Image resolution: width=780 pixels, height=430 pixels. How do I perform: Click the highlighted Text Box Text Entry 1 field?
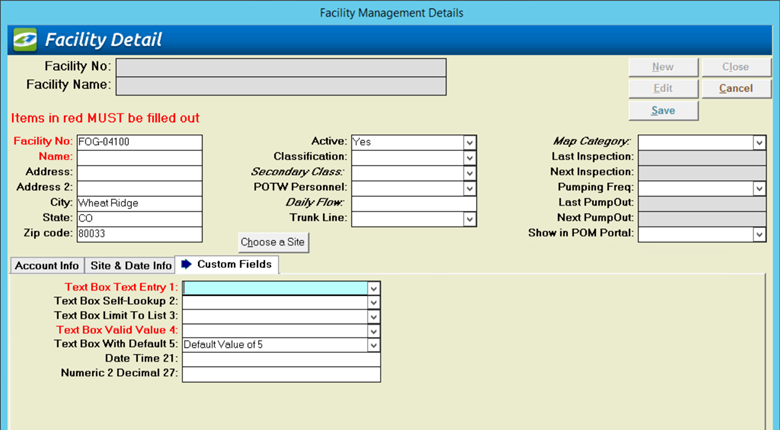point(275,288)
